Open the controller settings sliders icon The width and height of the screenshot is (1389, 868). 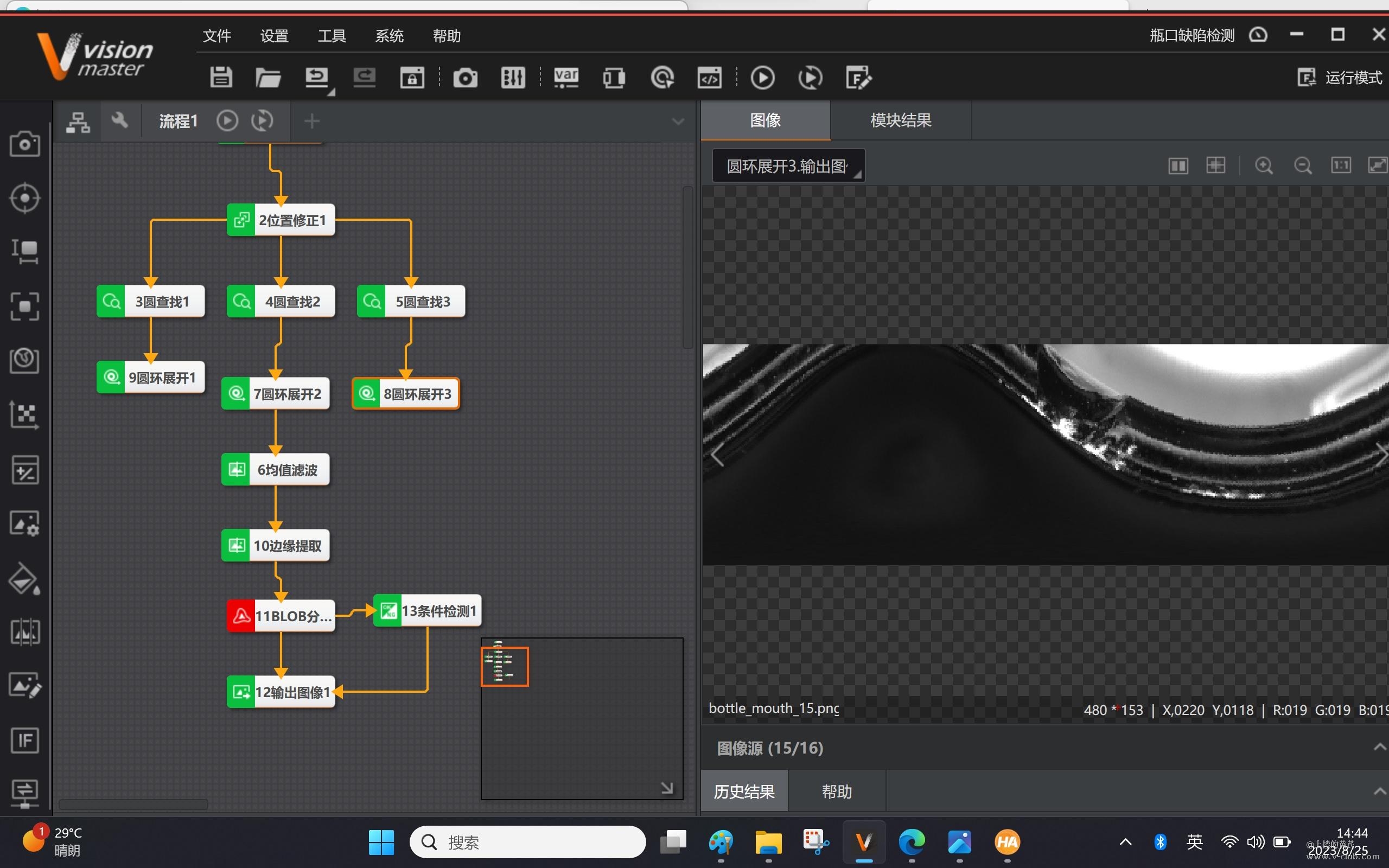pos(513,77)
